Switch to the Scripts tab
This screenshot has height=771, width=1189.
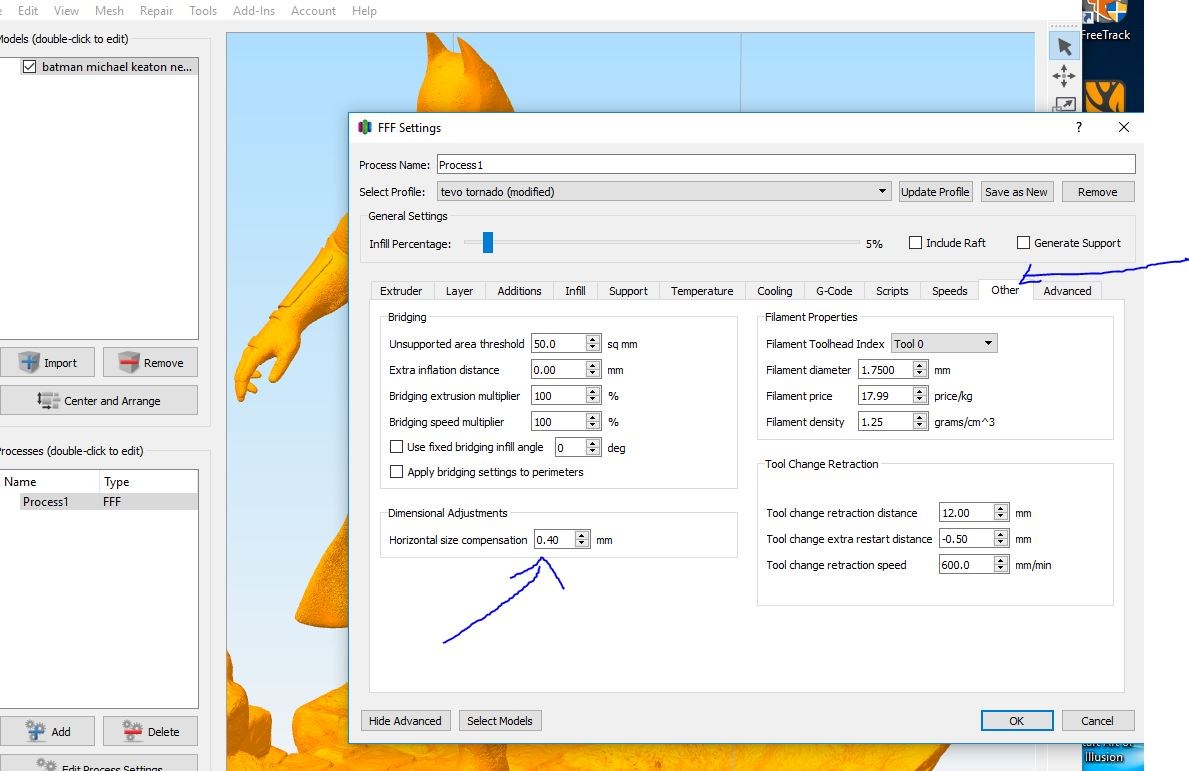click(x=893, y=291)
